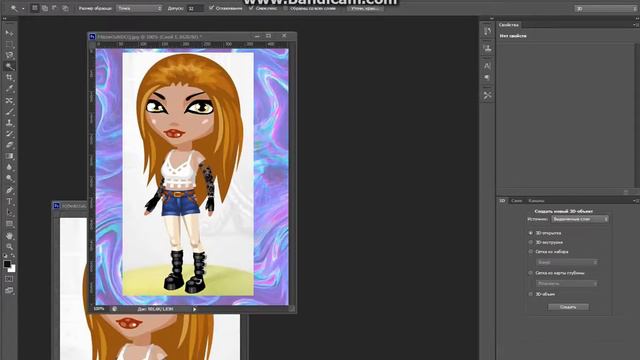Click the 100% zoom field in document status bar
Image resolution: width=640 pixels, height=360 pixels.
(99, 309)
